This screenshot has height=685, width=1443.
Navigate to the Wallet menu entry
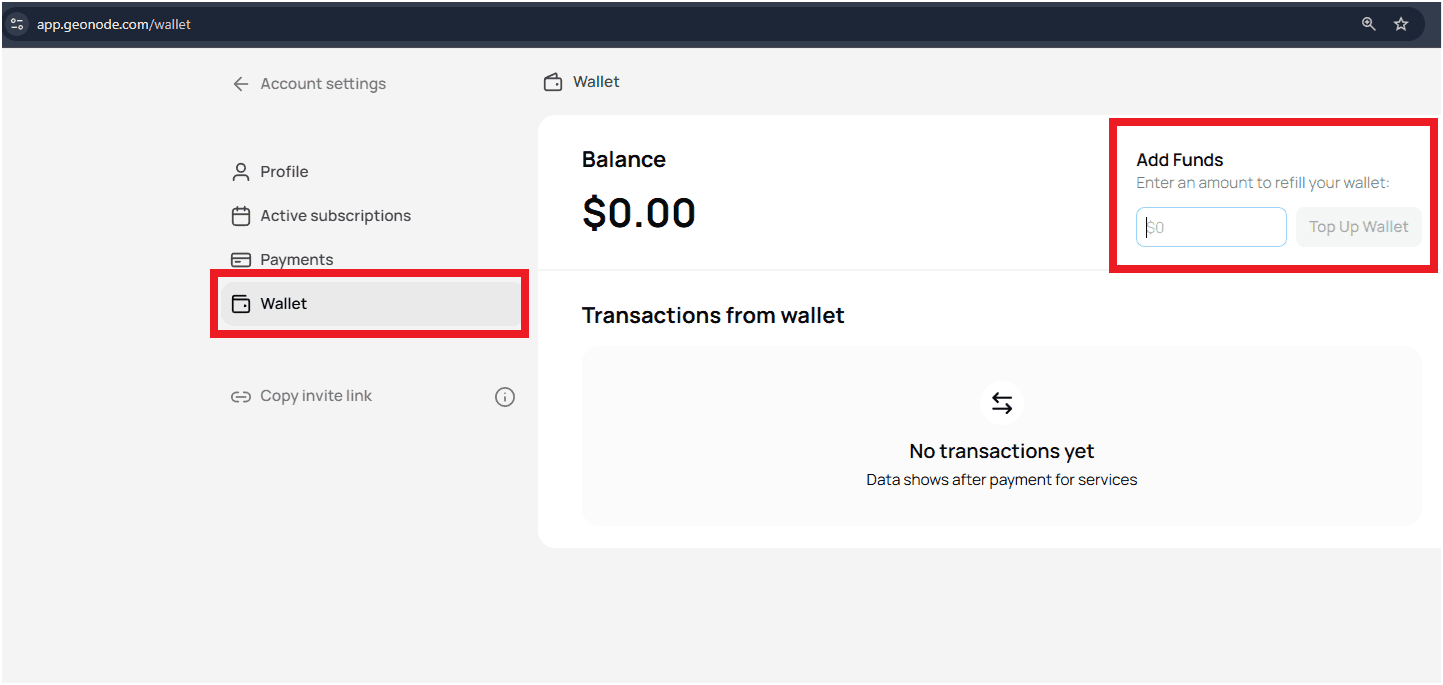tap(284, 303)
